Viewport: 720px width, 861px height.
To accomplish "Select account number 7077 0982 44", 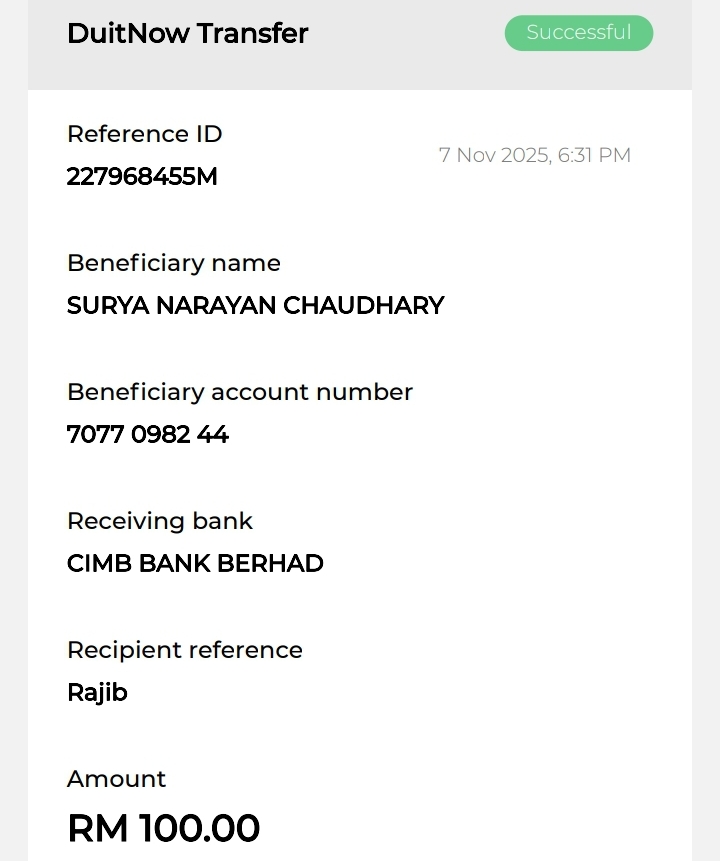I will tap(147, 435).
